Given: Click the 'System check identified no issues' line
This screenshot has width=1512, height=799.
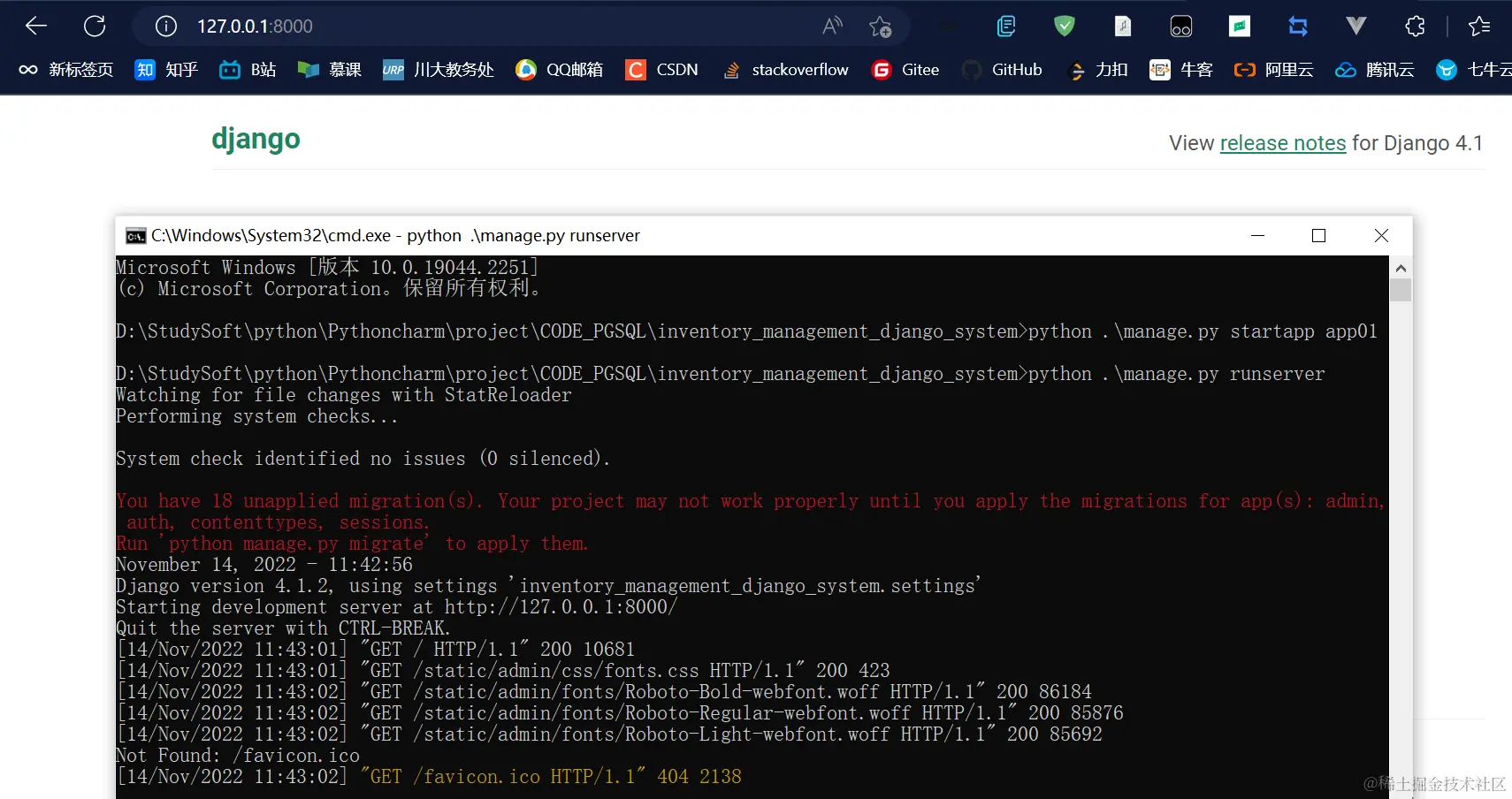Looking at the screenshot, I should 363,459.
